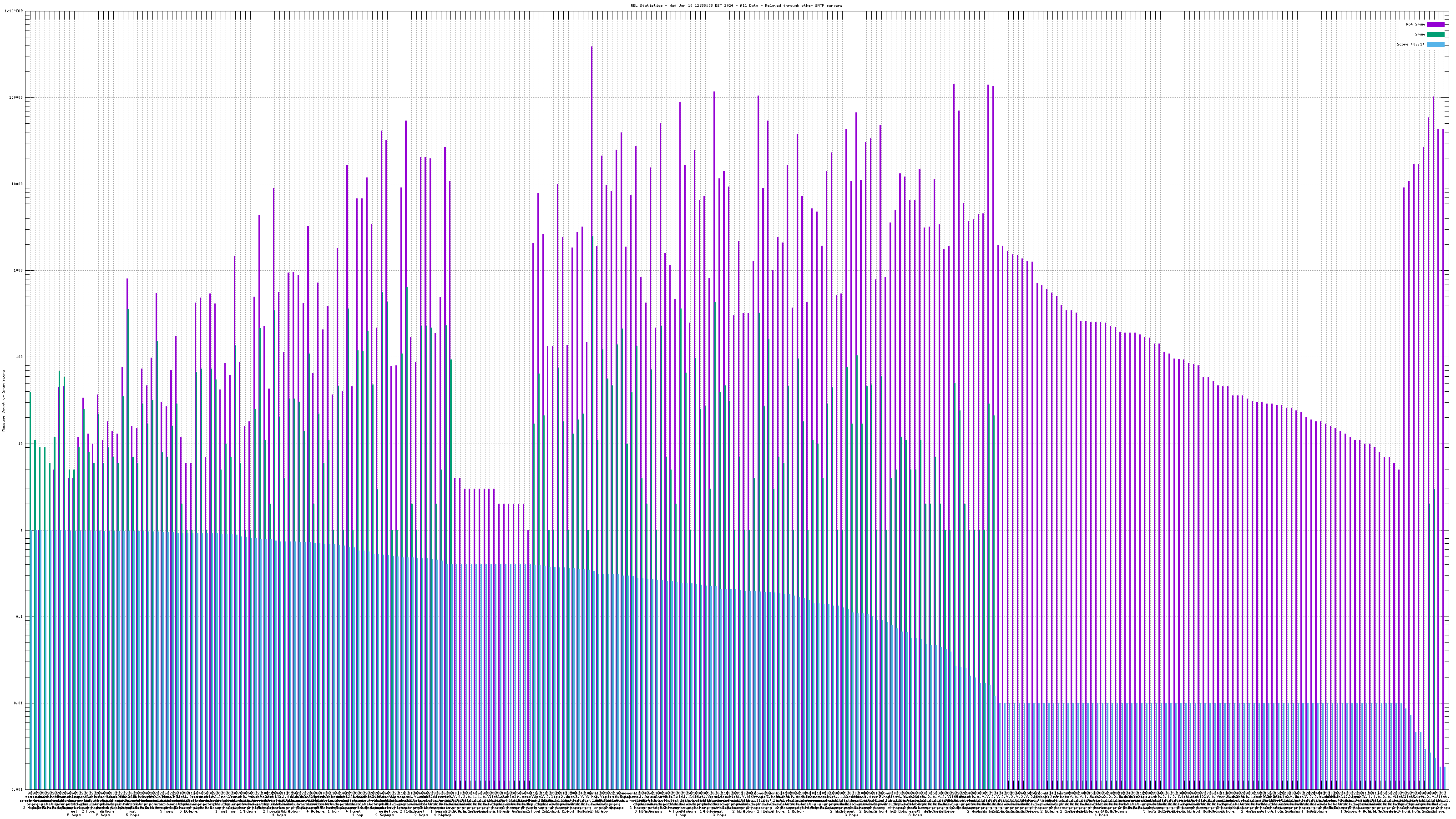Click the purple Not Spam legend swatch
Screen dimensions: 1456x819
pos(1435,24)
